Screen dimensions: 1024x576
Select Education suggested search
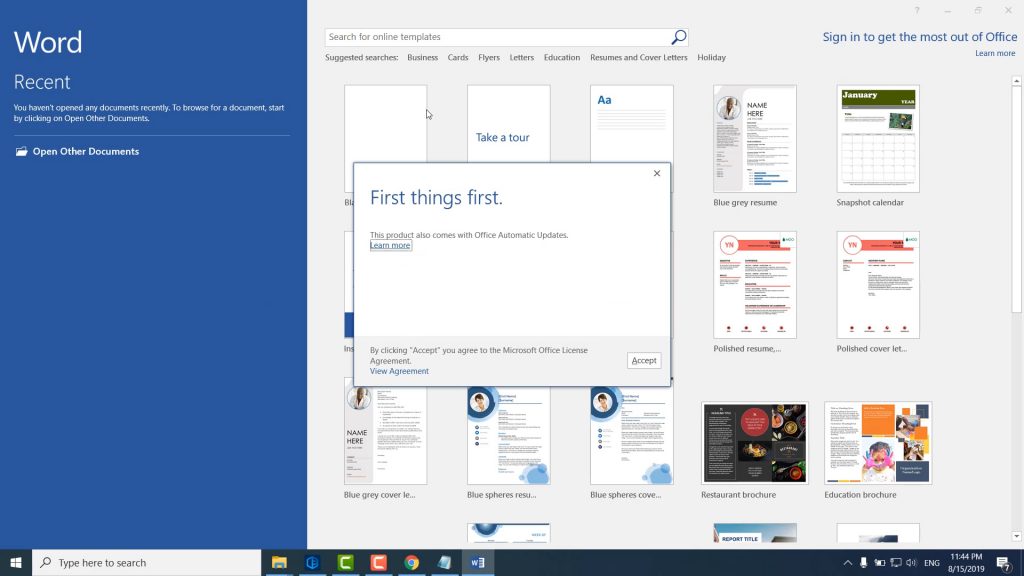coord(562,57)
